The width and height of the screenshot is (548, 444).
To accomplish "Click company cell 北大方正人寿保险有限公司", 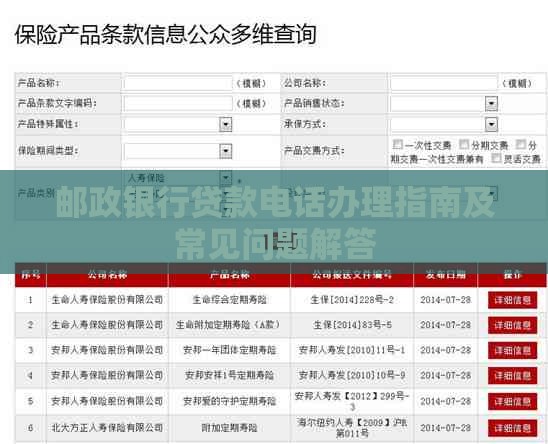I will [107, 428].
